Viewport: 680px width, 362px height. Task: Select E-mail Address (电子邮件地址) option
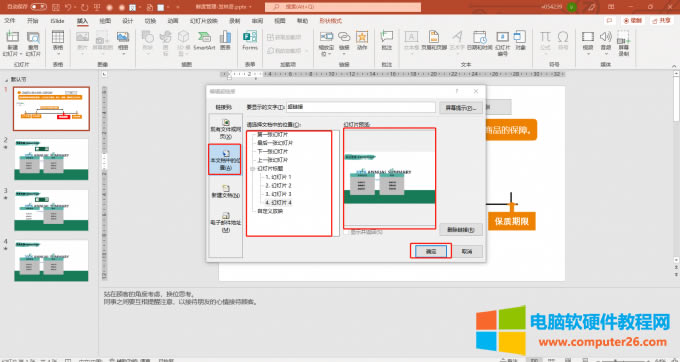click(x=226, y=222)
